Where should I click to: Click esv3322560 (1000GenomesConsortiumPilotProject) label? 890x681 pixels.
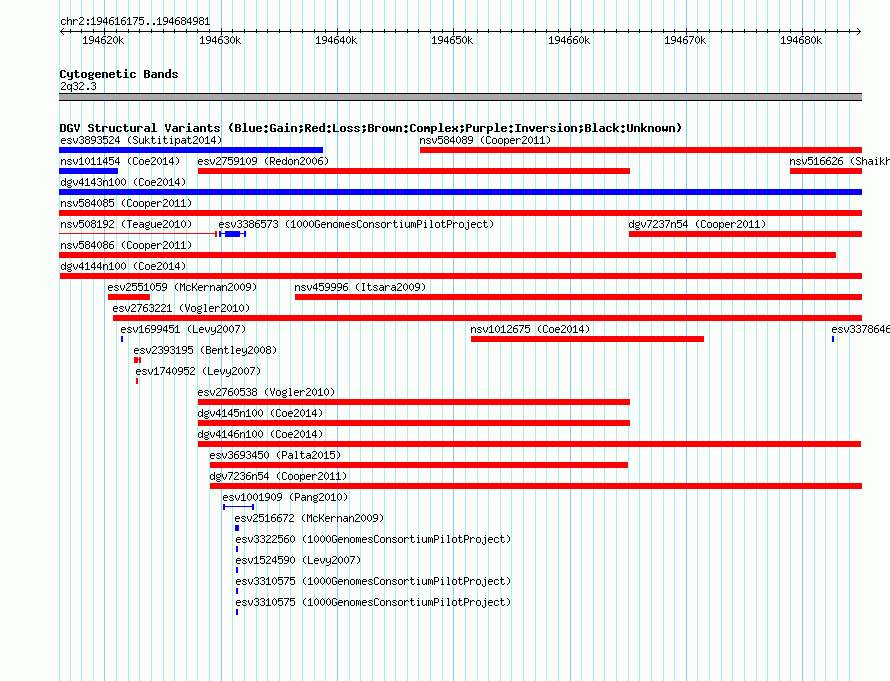tap(373, 539)
